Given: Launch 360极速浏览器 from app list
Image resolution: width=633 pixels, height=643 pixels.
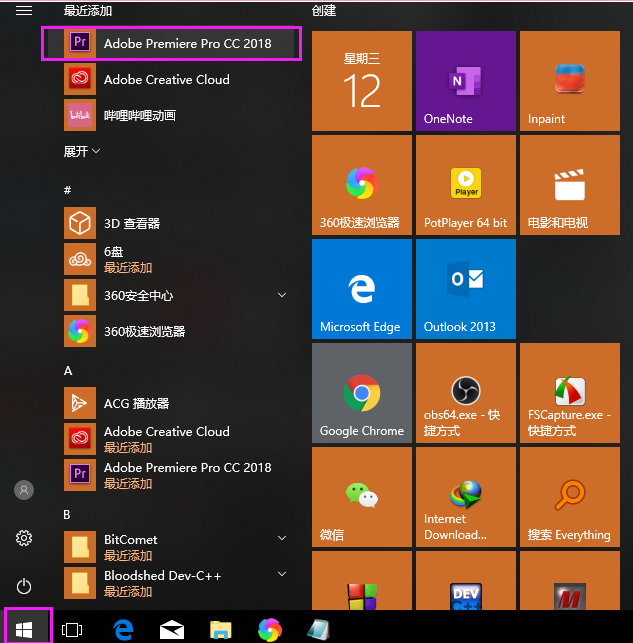Looking at the screenshot, I should (171, 331).
